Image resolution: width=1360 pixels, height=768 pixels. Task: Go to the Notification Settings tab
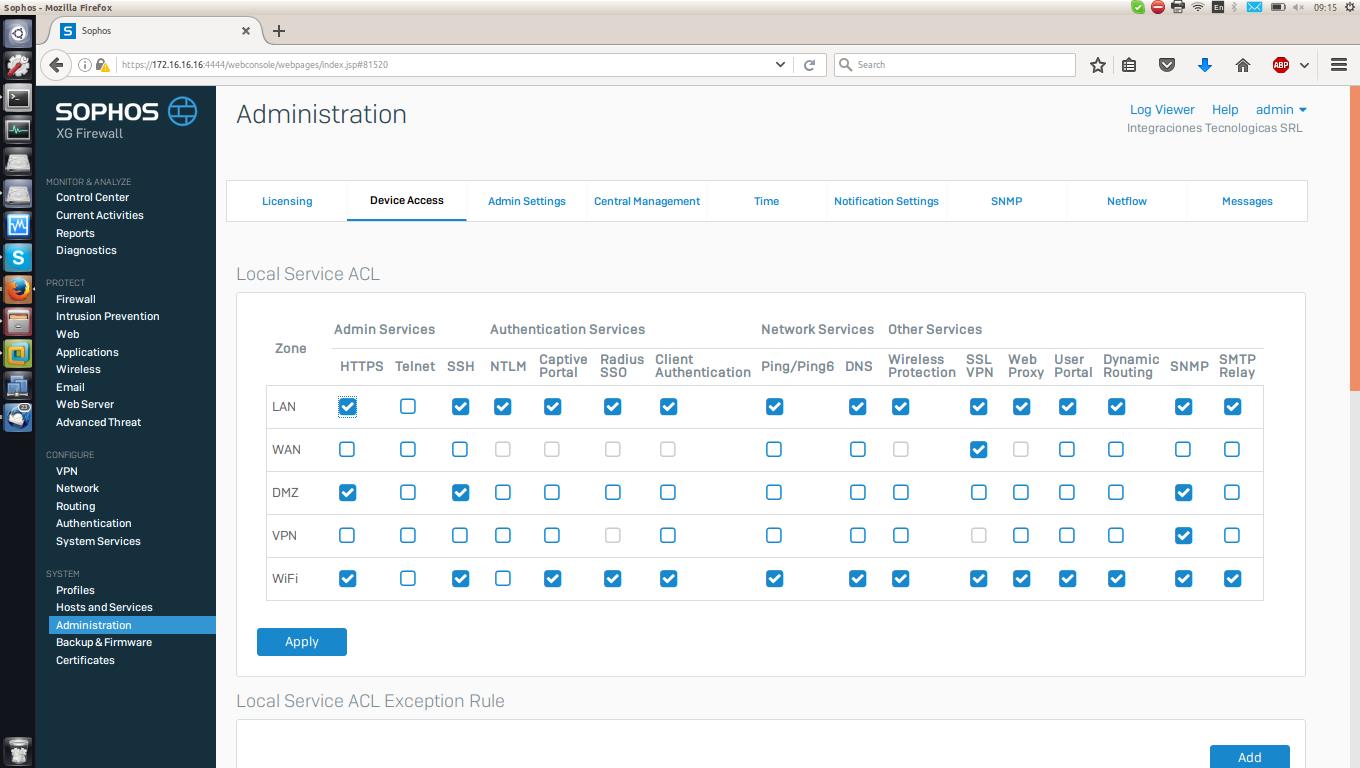tap(886, 201)
